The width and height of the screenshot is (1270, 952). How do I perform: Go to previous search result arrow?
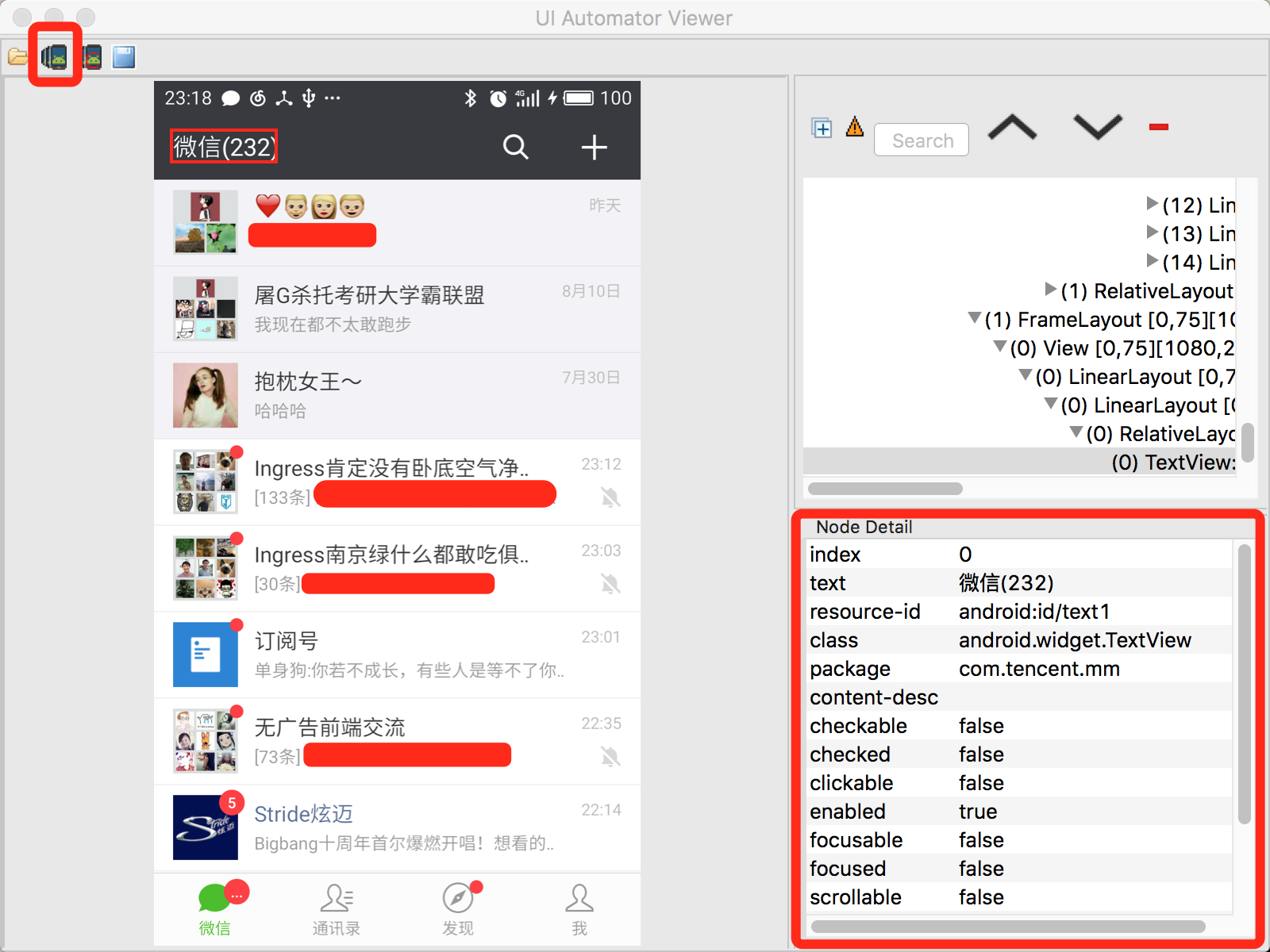pyautogui.click(x=1012, y=128)
